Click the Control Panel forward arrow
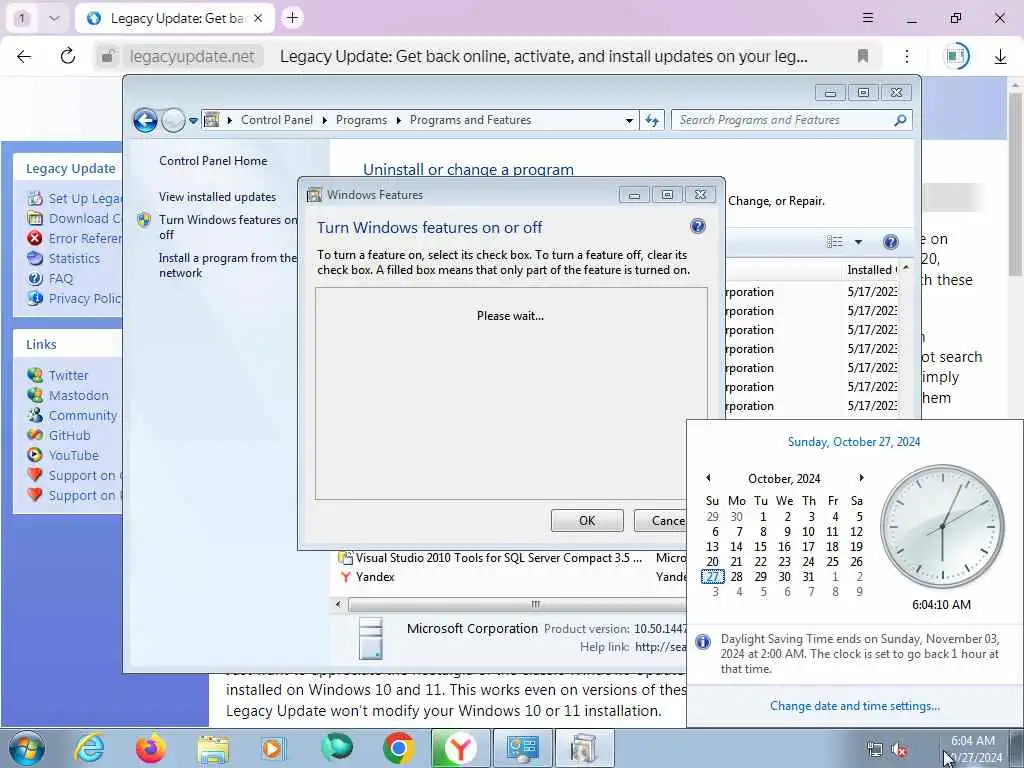The height and width of the screenshot is (768, 1024). [173, 120]
